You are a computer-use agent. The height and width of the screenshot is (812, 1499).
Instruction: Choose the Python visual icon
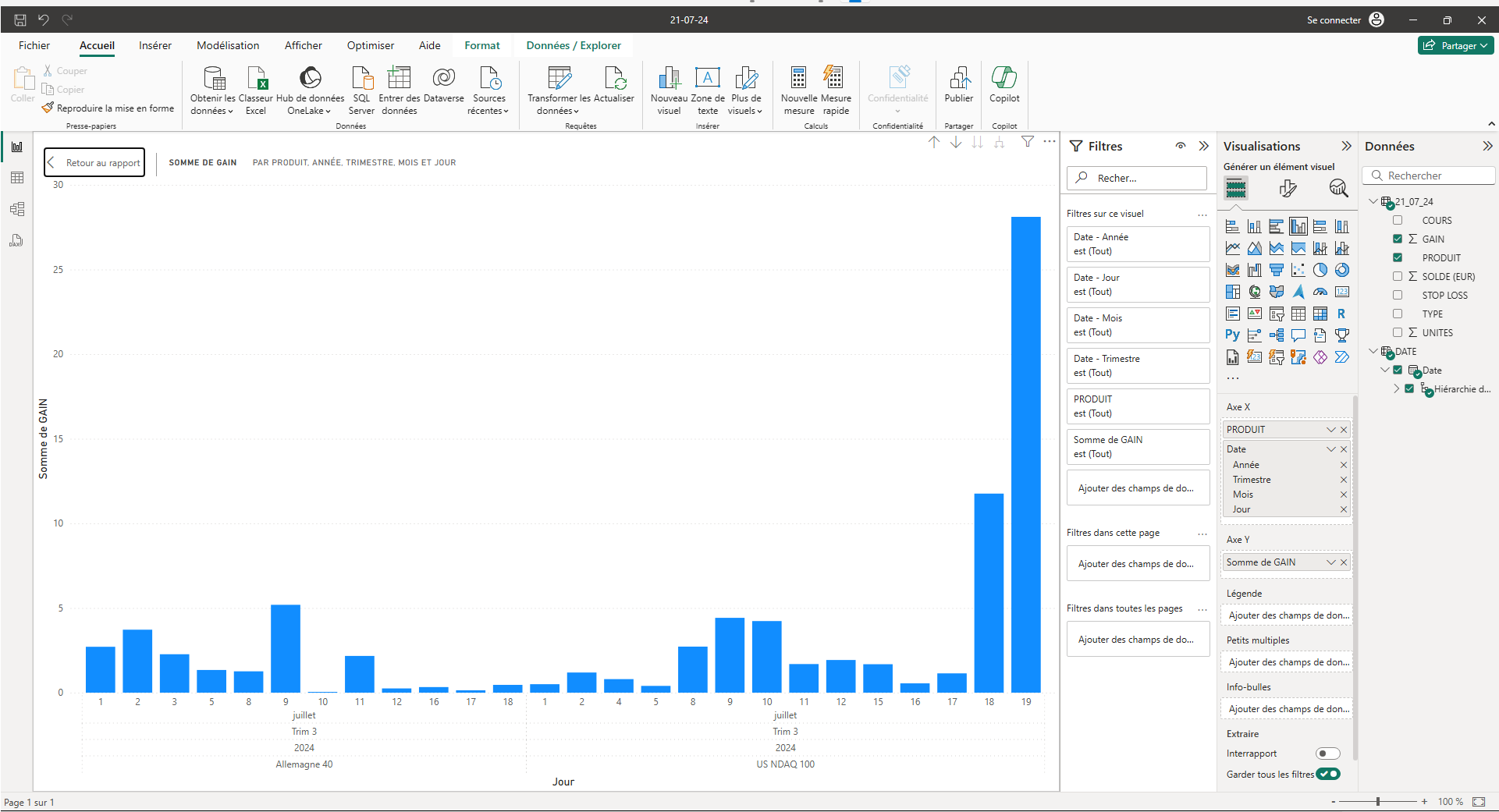click(1233, 335)
